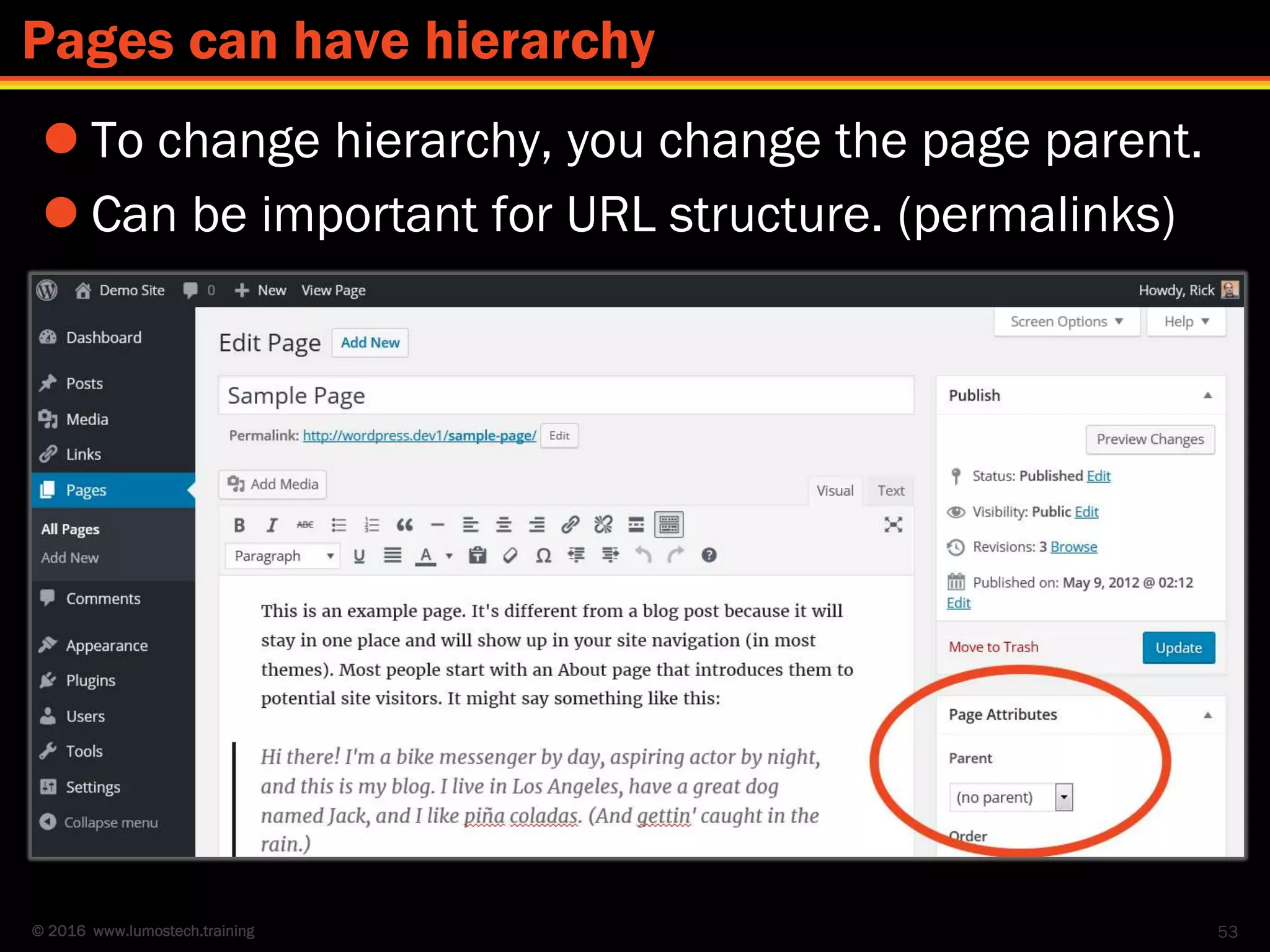Open the text color dropdown arrow
The width and height of the screenshot is (1270, 952).
449,555
